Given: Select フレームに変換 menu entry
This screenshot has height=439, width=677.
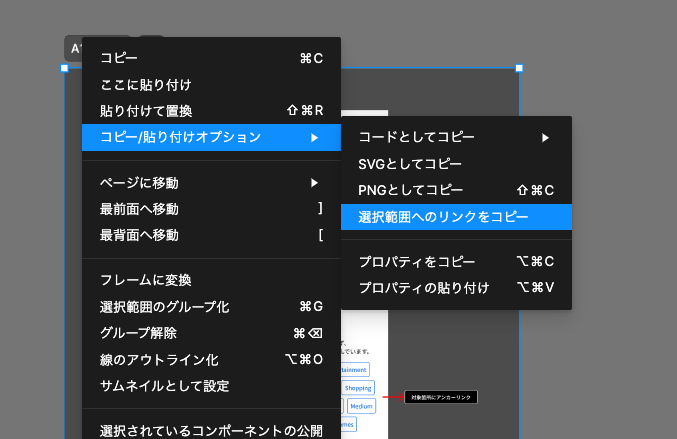Looking at the screenshot, I should [211, 280].
